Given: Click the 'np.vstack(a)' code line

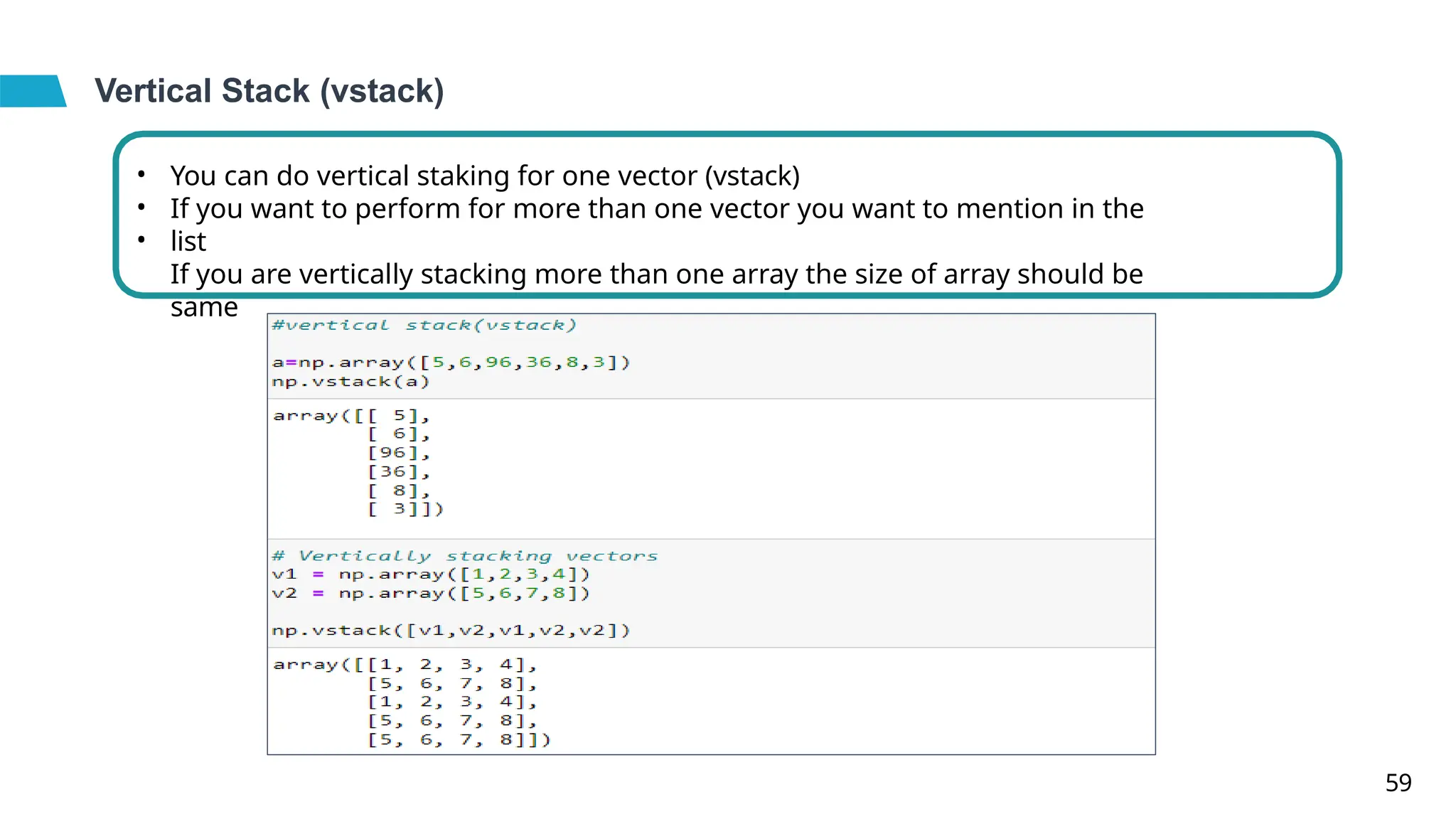Looking at the screenshot, I should 350,382.
